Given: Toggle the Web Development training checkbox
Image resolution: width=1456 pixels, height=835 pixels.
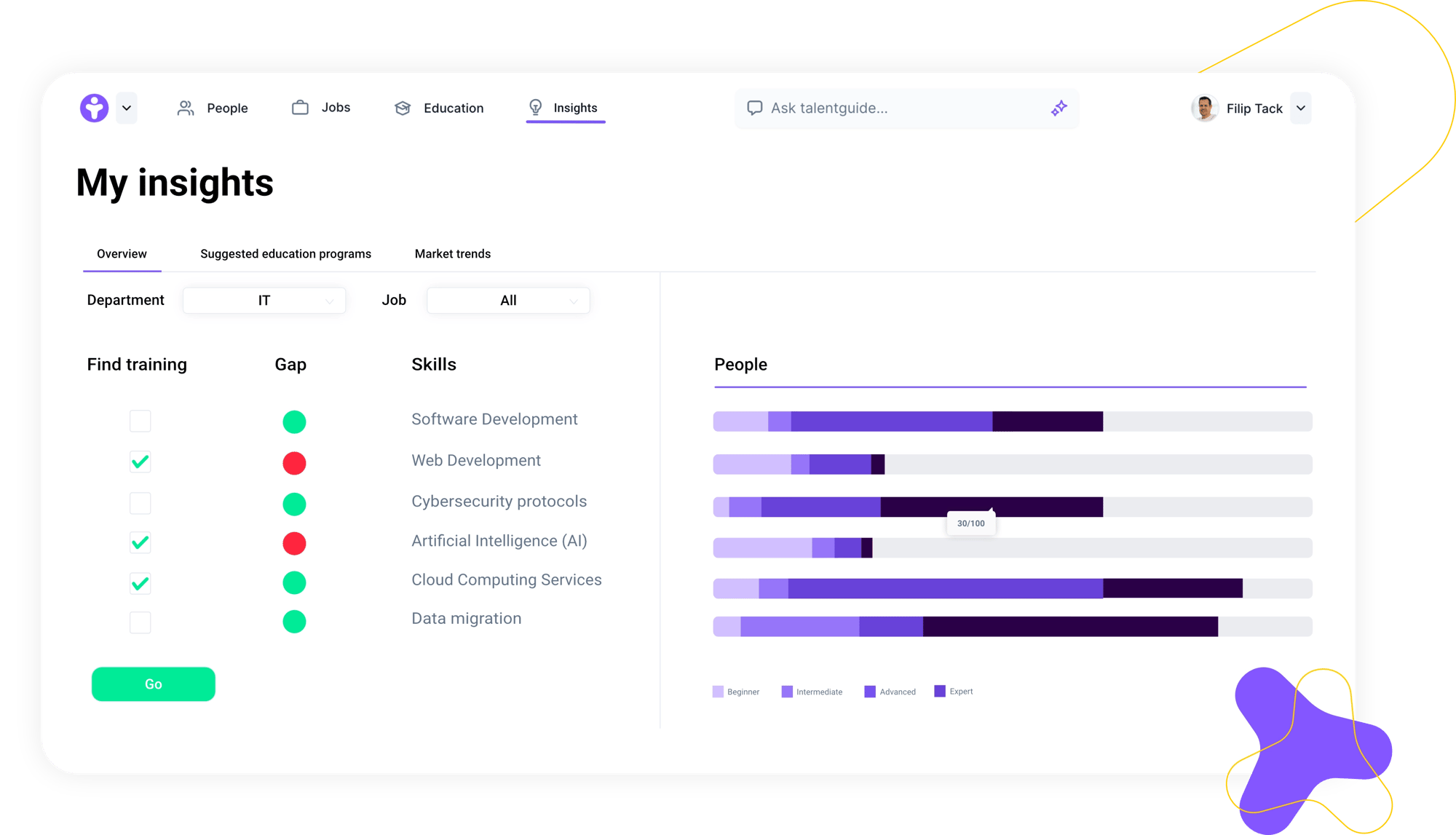Looking at the screenshot, I should pyautogui.click(x=139, y=461).
